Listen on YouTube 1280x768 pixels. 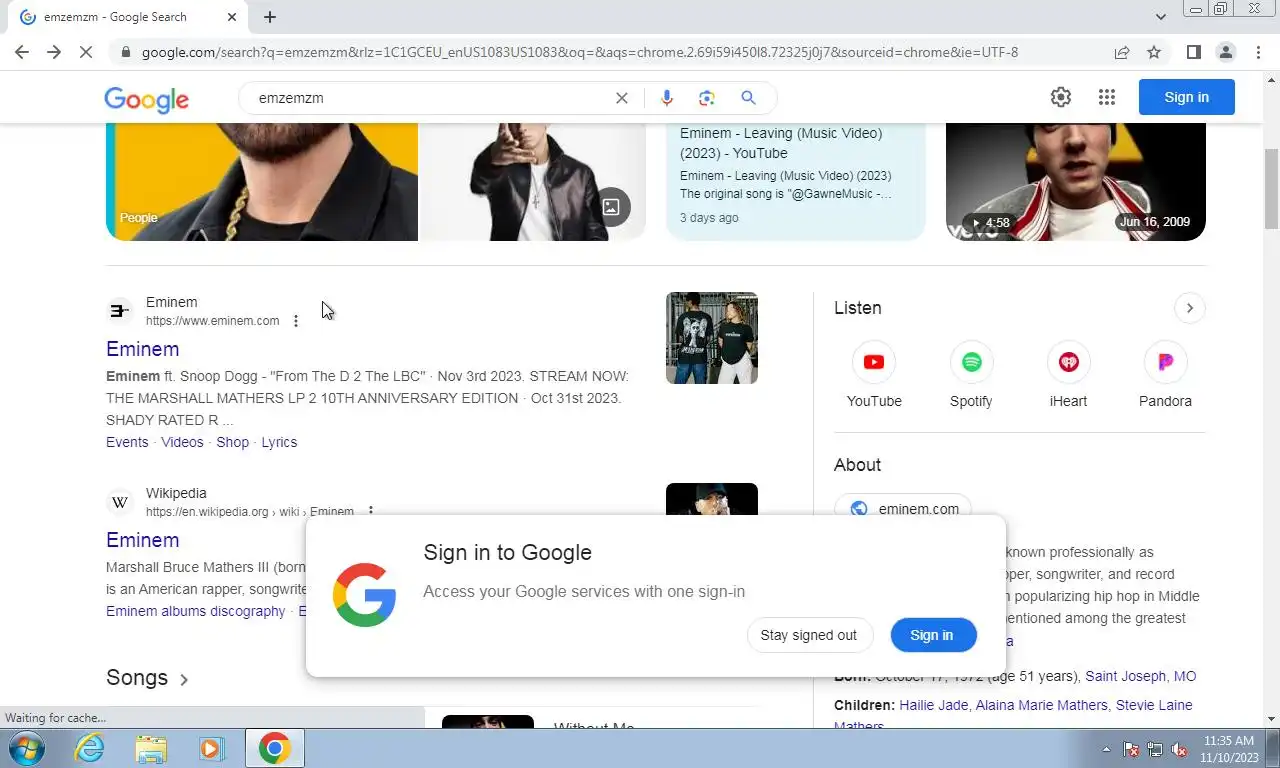(x=874, y=375)
